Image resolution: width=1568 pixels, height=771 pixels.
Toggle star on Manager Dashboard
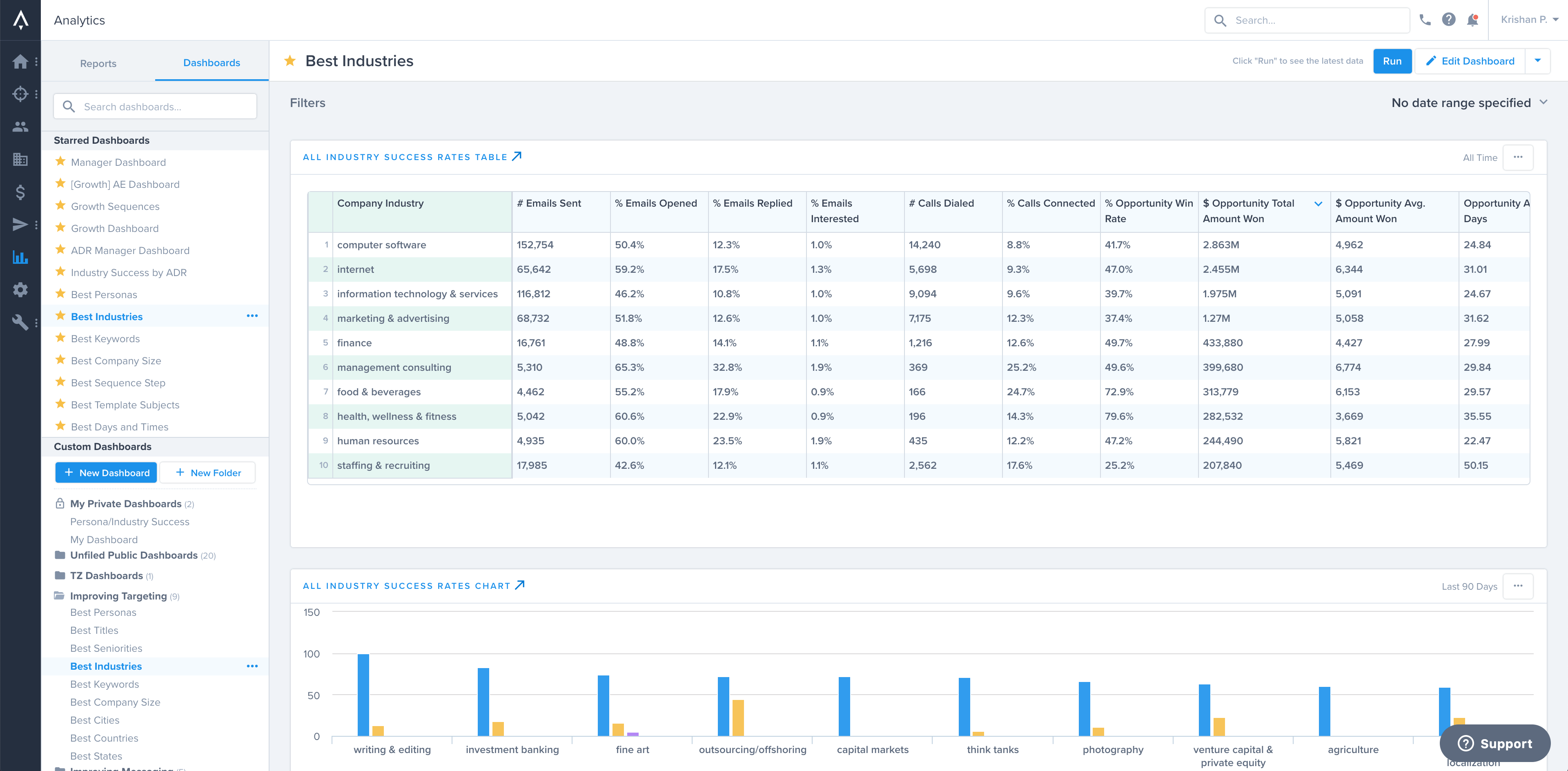point(60,162)
